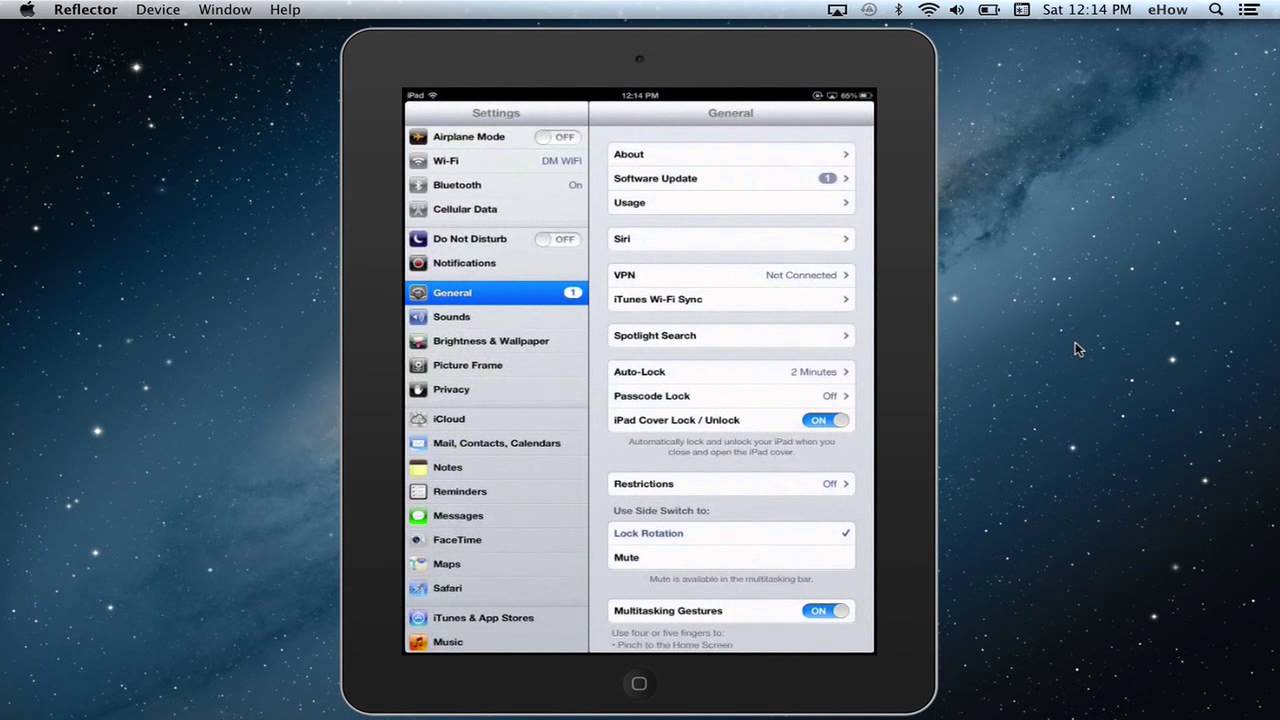
Task: Open the iTunes Wi-Fi Sync chevron
Action: (x=846, y=299)
